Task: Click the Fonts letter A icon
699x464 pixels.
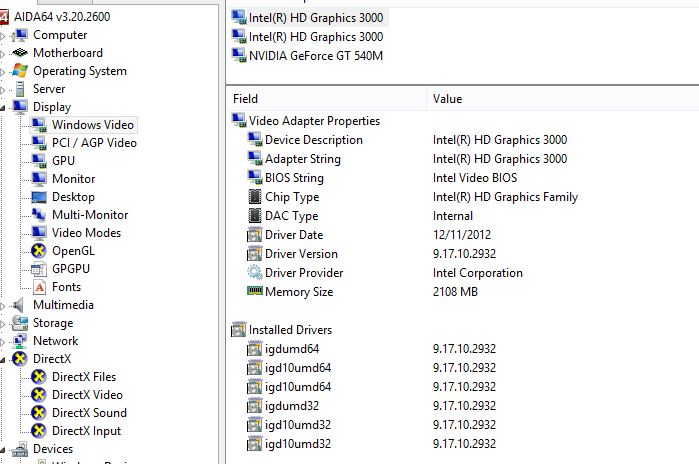Action: tap(39, 287)
